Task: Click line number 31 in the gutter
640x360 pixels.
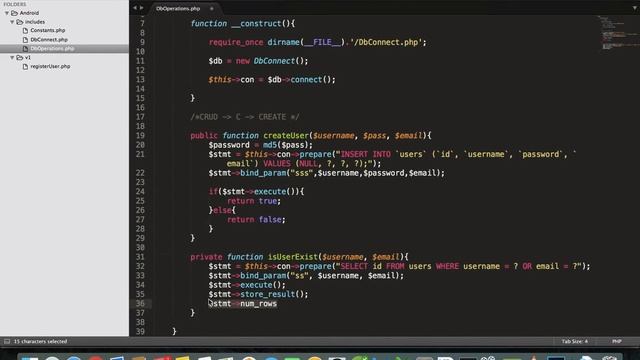Action: click(x=140, y=257)
